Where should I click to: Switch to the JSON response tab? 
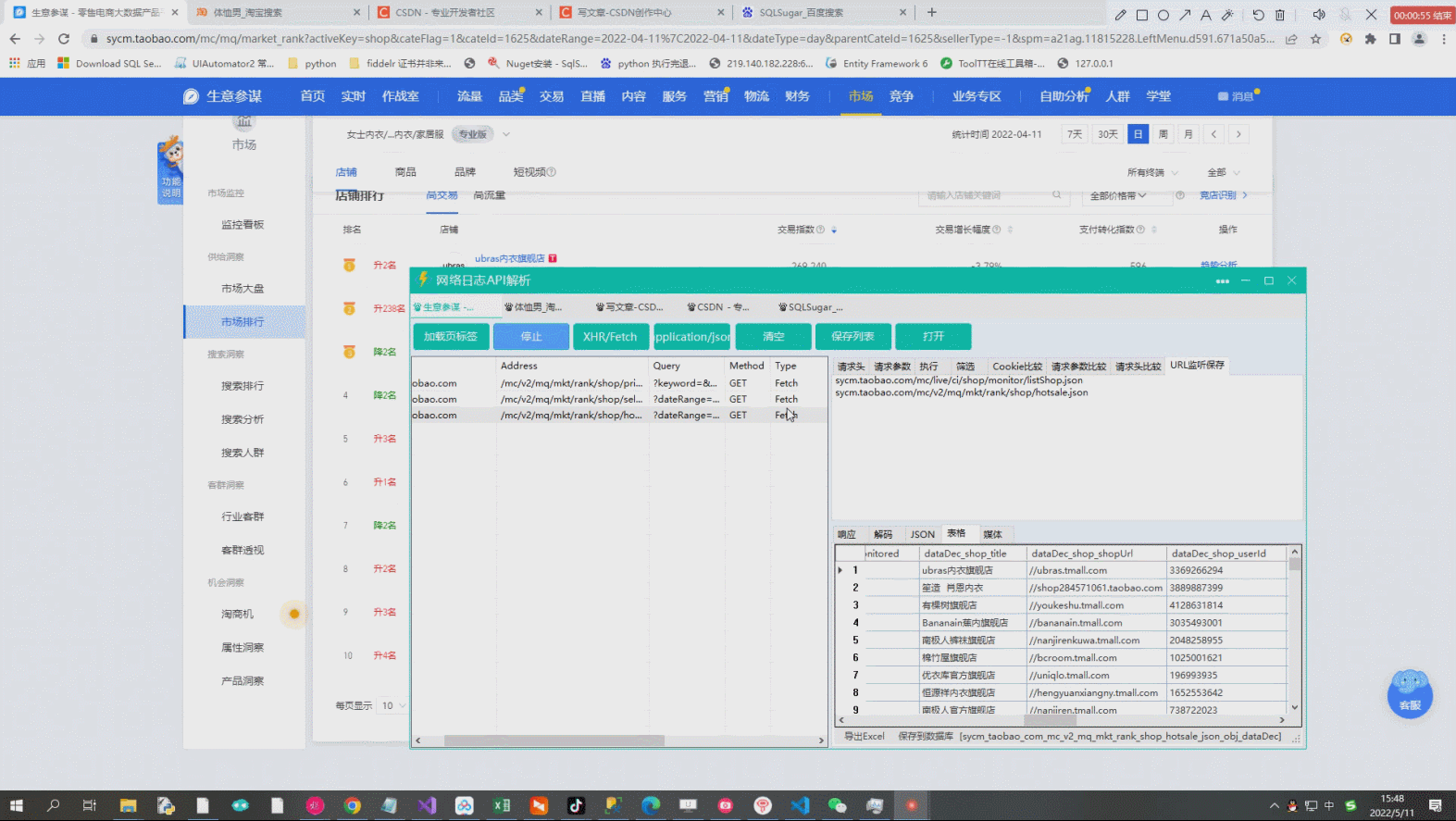click(x=922, y=534)
